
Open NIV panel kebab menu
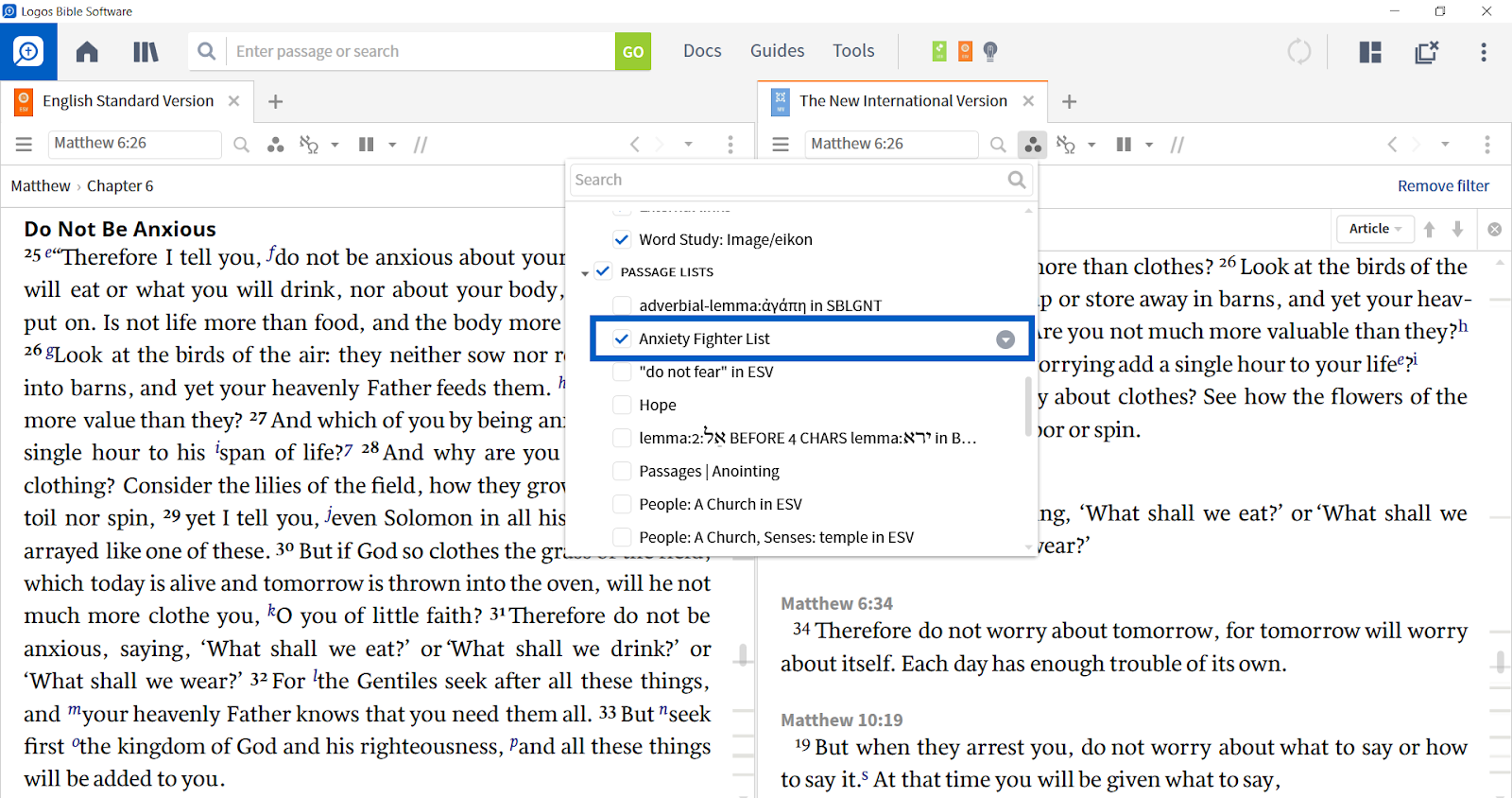pyautogui.click(x=1487, y=145)
